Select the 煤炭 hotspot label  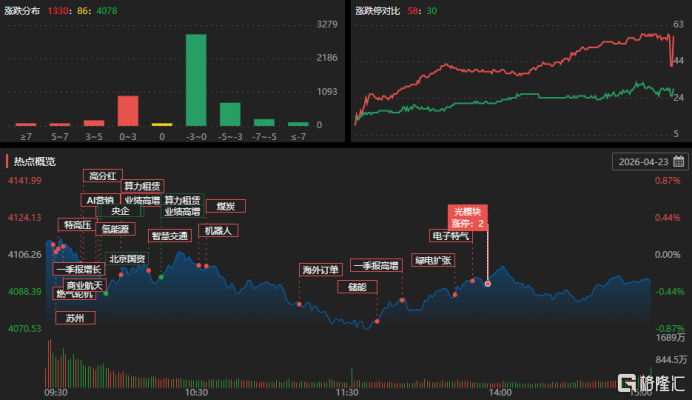pos(226,206)
